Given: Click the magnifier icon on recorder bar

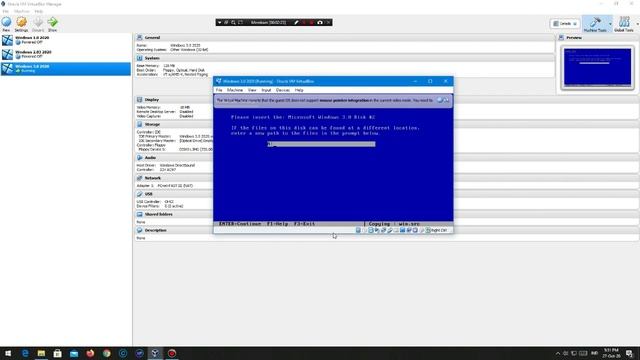Looking at the screenshot, I should click(233, 22).
